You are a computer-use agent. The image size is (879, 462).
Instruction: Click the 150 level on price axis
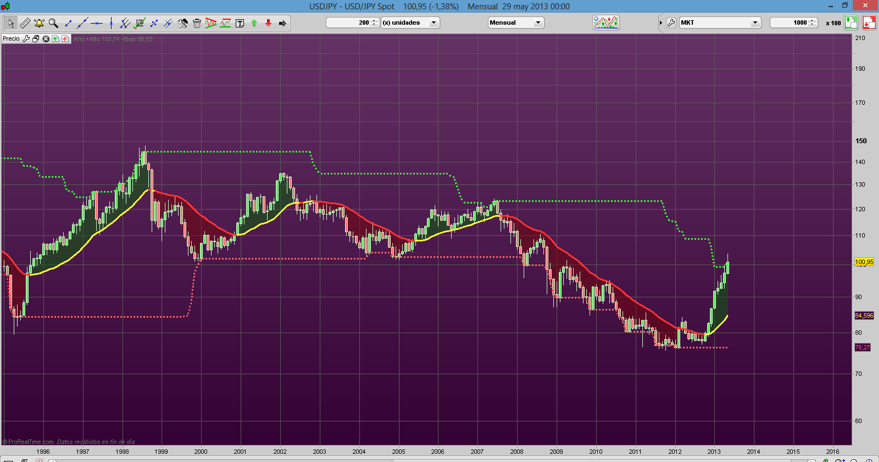point(861,141)
